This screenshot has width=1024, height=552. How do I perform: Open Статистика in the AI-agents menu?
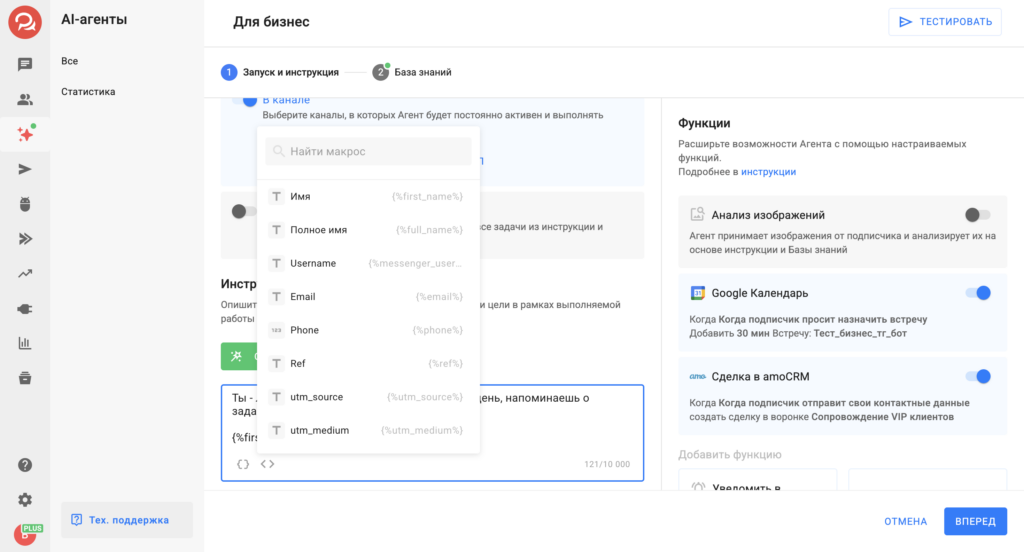pyautogui.click(x=88, y=92)
